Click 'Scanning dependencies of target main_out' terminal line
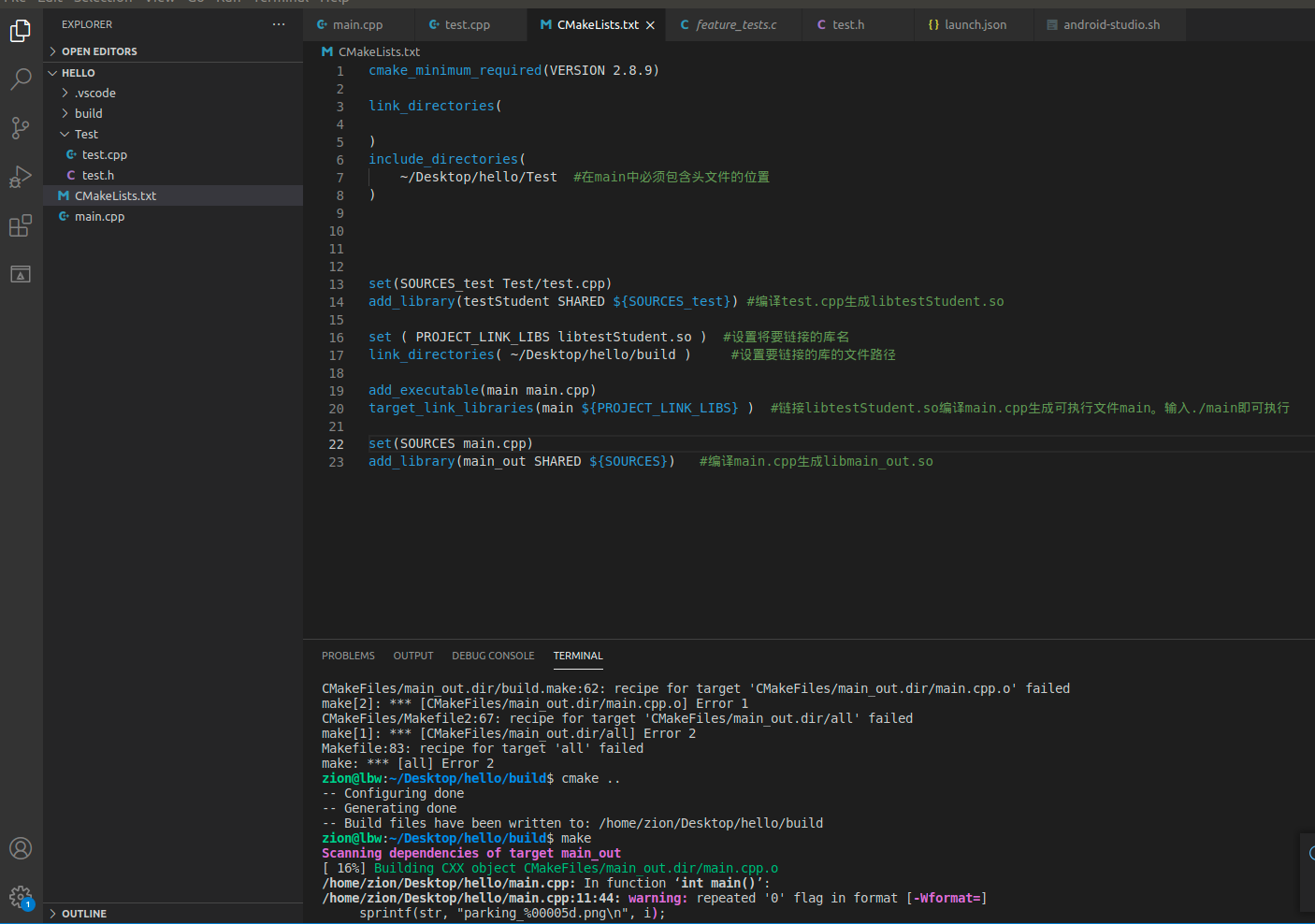 click(x=471, y=853)
